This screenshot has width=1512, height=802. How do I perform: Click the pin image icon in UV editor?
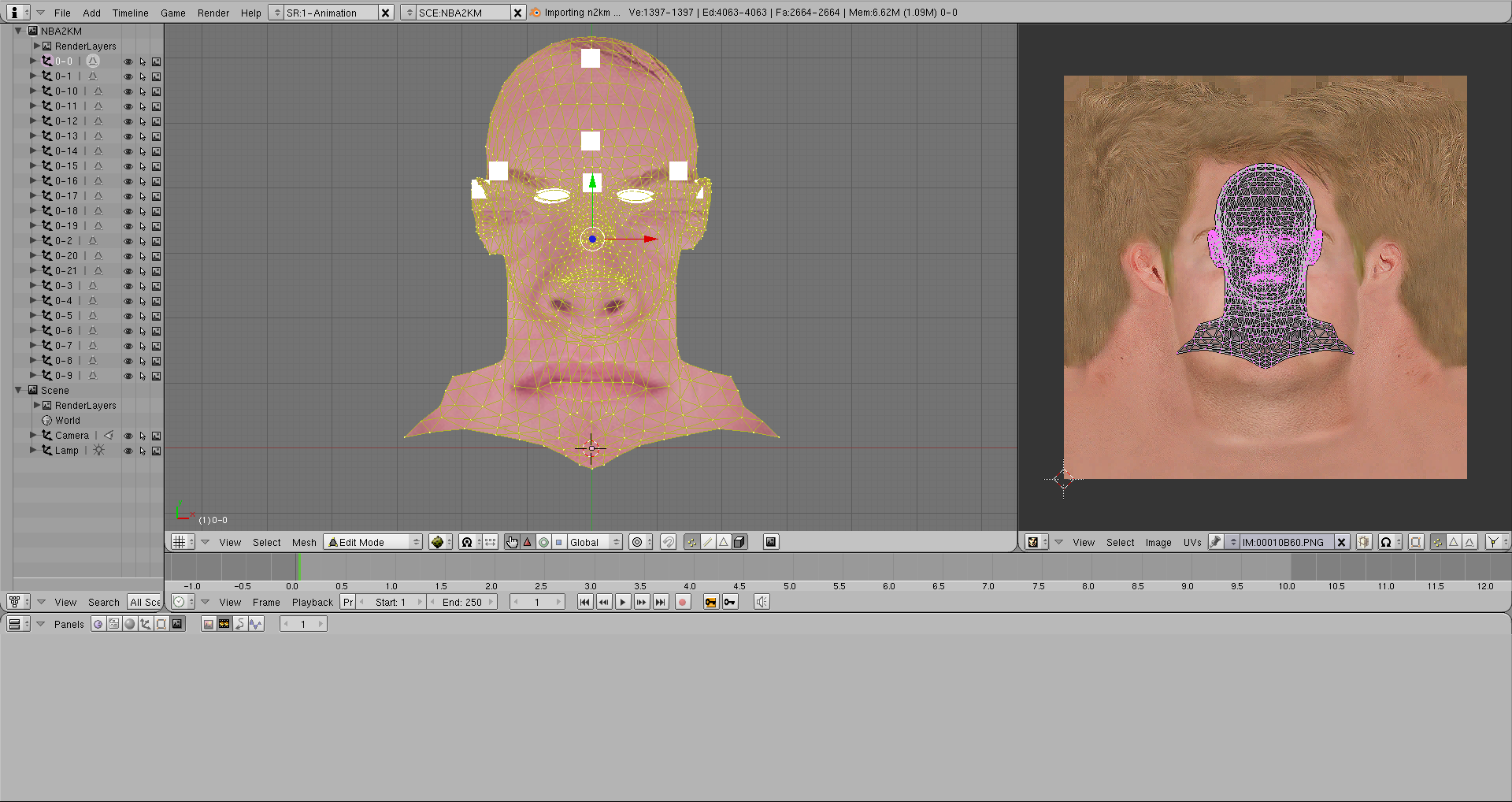1216,542
